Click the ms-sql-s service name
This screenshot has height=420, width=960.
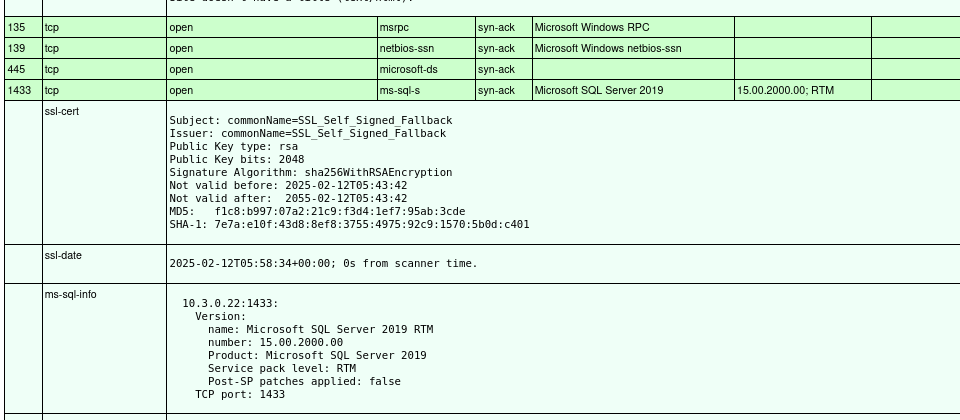tap(399, 90)
